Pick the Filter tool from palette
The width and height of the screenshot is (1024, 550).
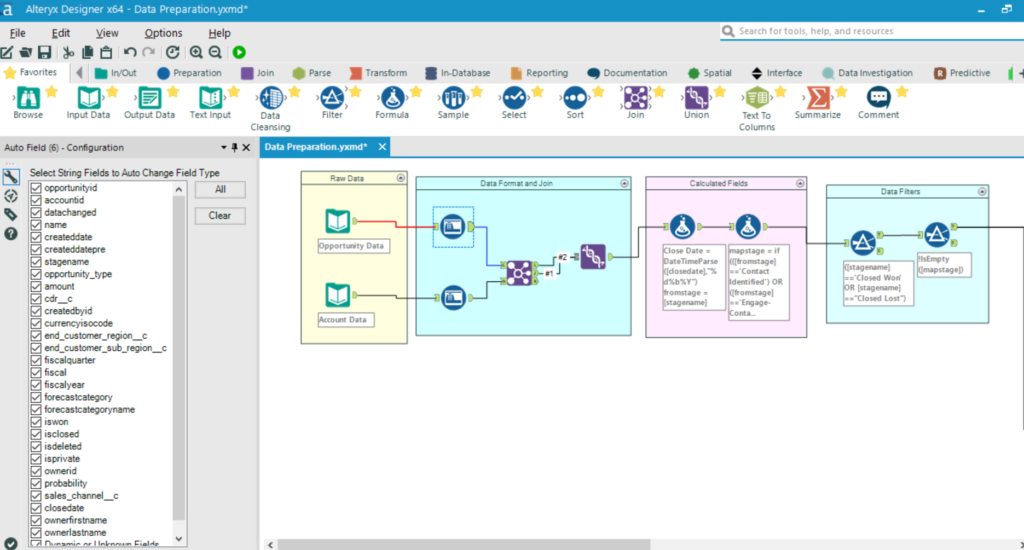(x=332, y=98)
